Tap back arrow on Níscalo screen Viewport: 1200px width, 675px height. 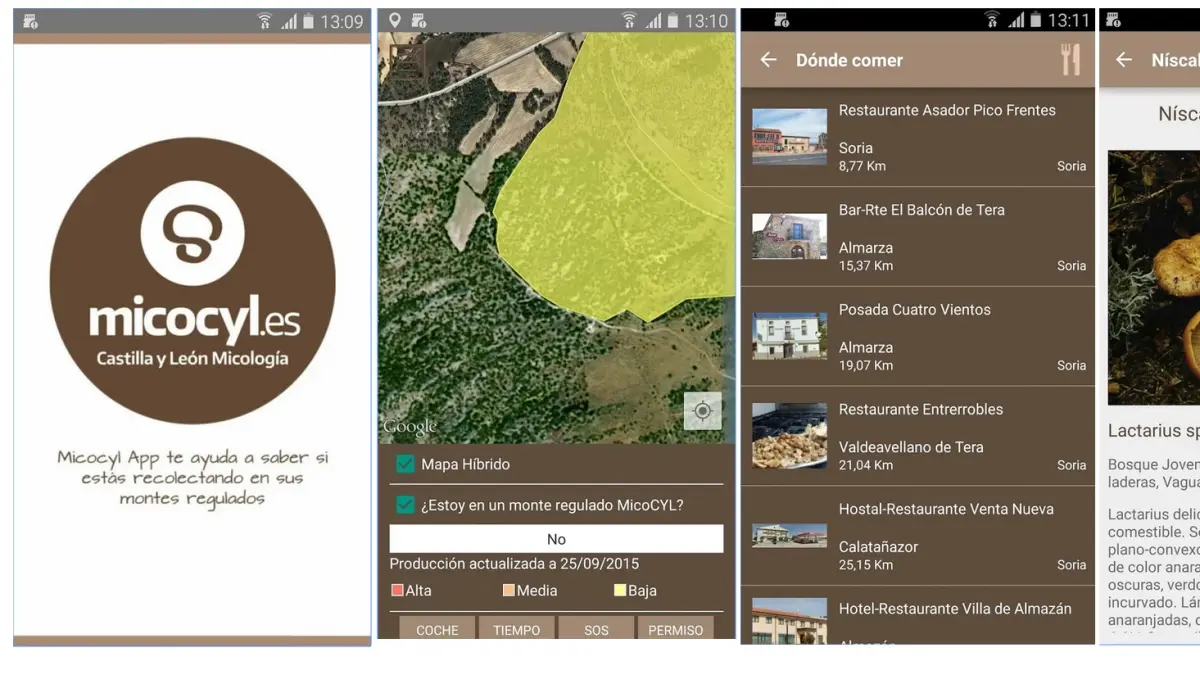coord(1123,60)
